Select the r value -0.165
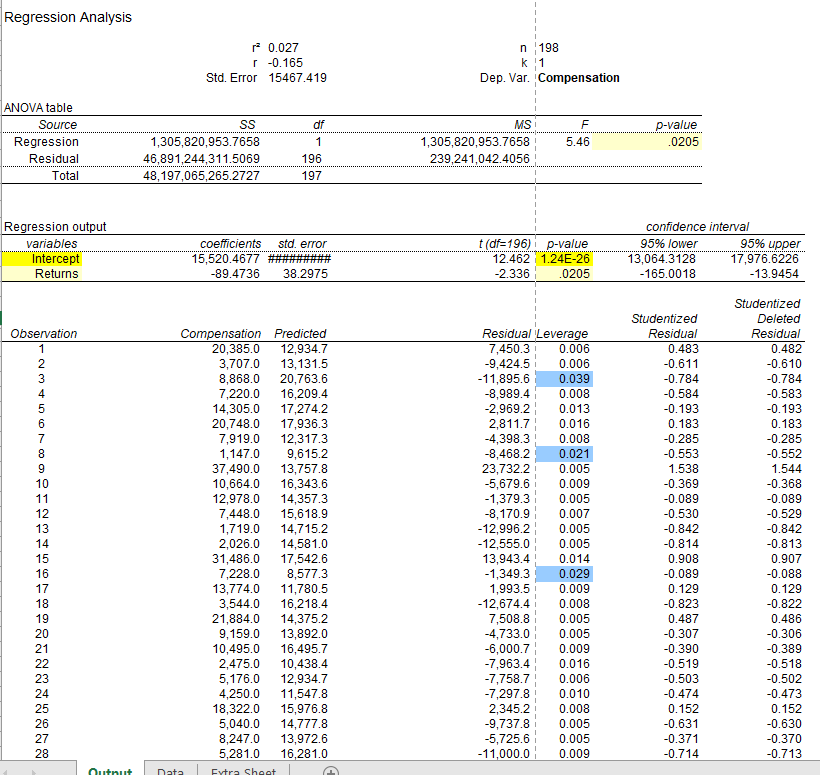820x775 pixels. click(286, 63)
